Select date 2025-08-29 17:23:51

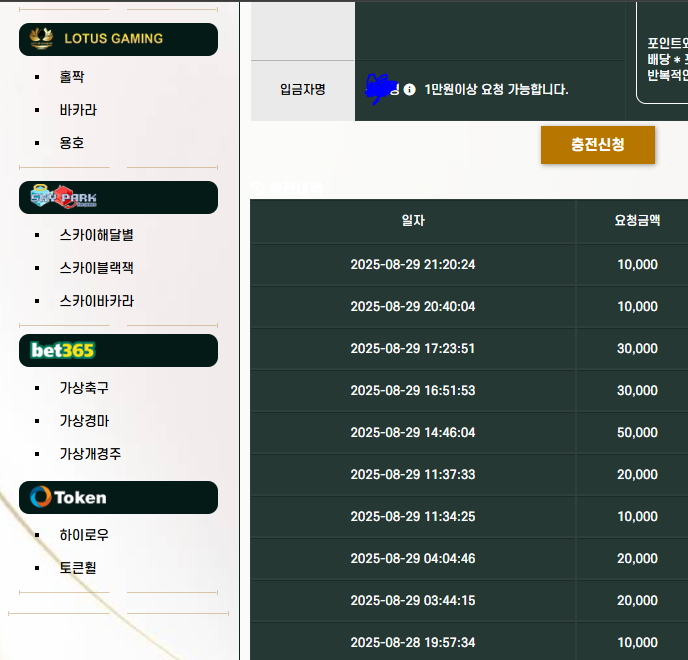[x=413, y=348]
